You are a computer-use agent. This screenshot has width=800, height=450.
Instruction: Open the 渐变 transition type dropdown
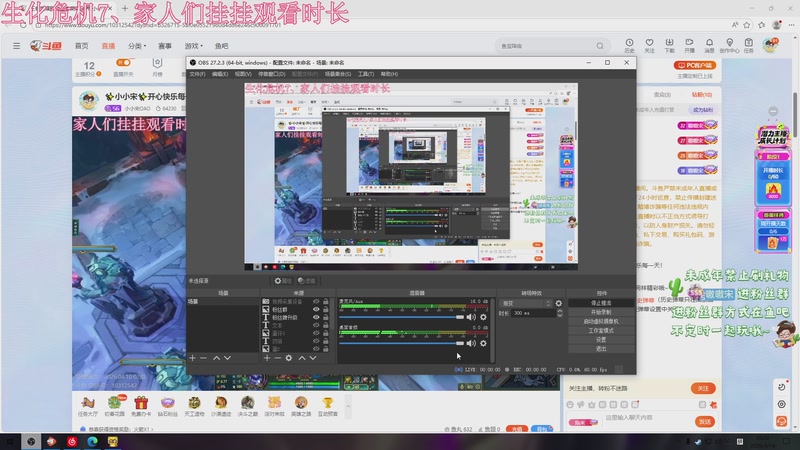coord(525,303)
